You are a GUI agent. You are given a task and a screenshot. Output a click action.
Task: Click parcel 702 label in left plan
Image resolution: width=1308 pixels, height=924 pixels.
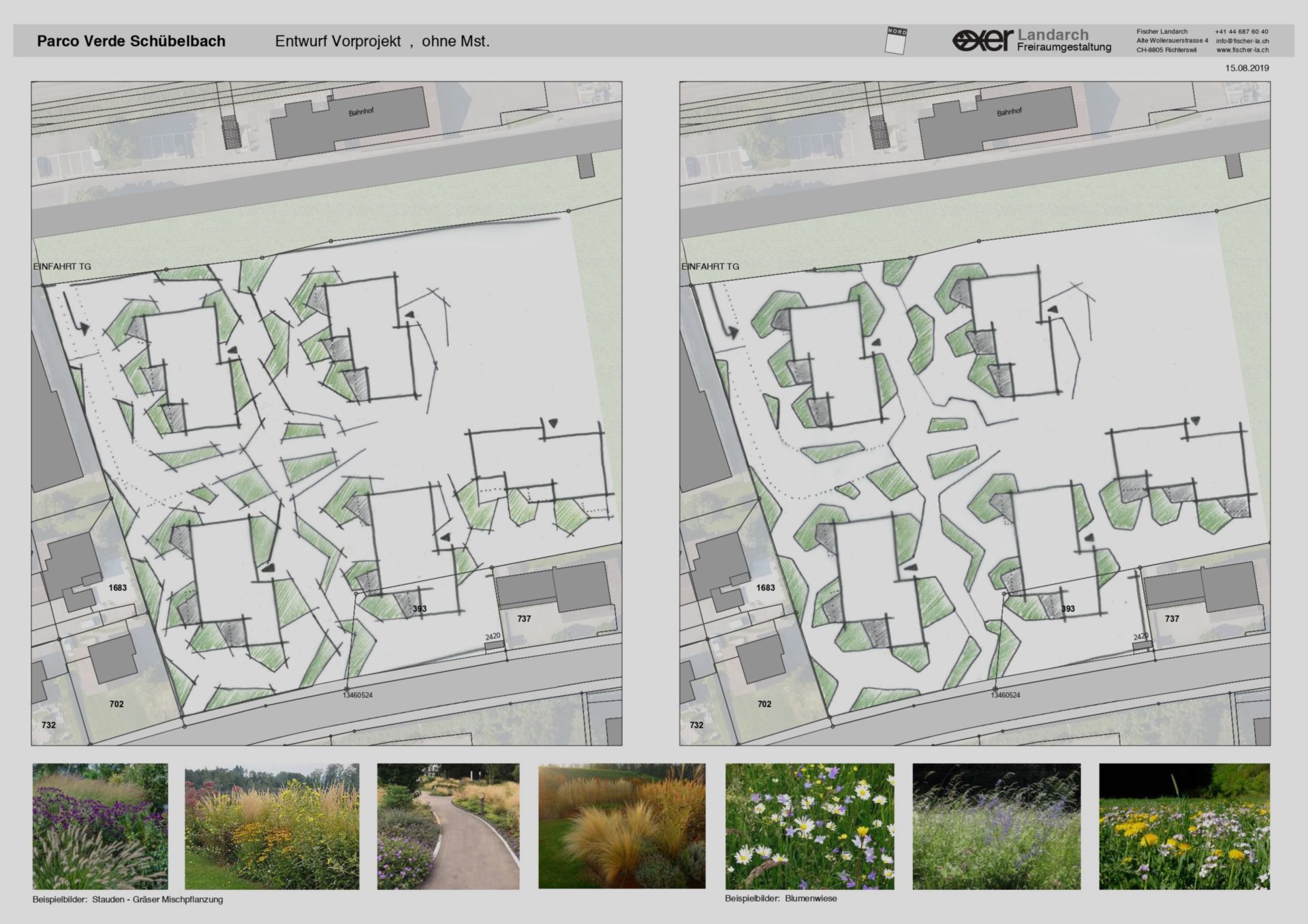[x=116, y=704]
